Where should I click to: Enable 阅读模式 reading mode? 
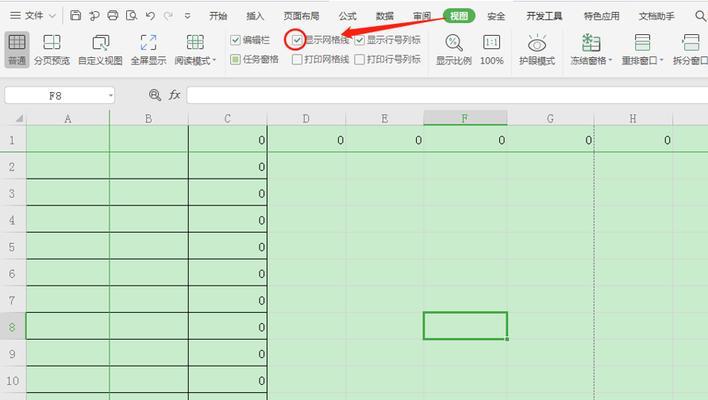pyautogui.click(x=193, y=50)
